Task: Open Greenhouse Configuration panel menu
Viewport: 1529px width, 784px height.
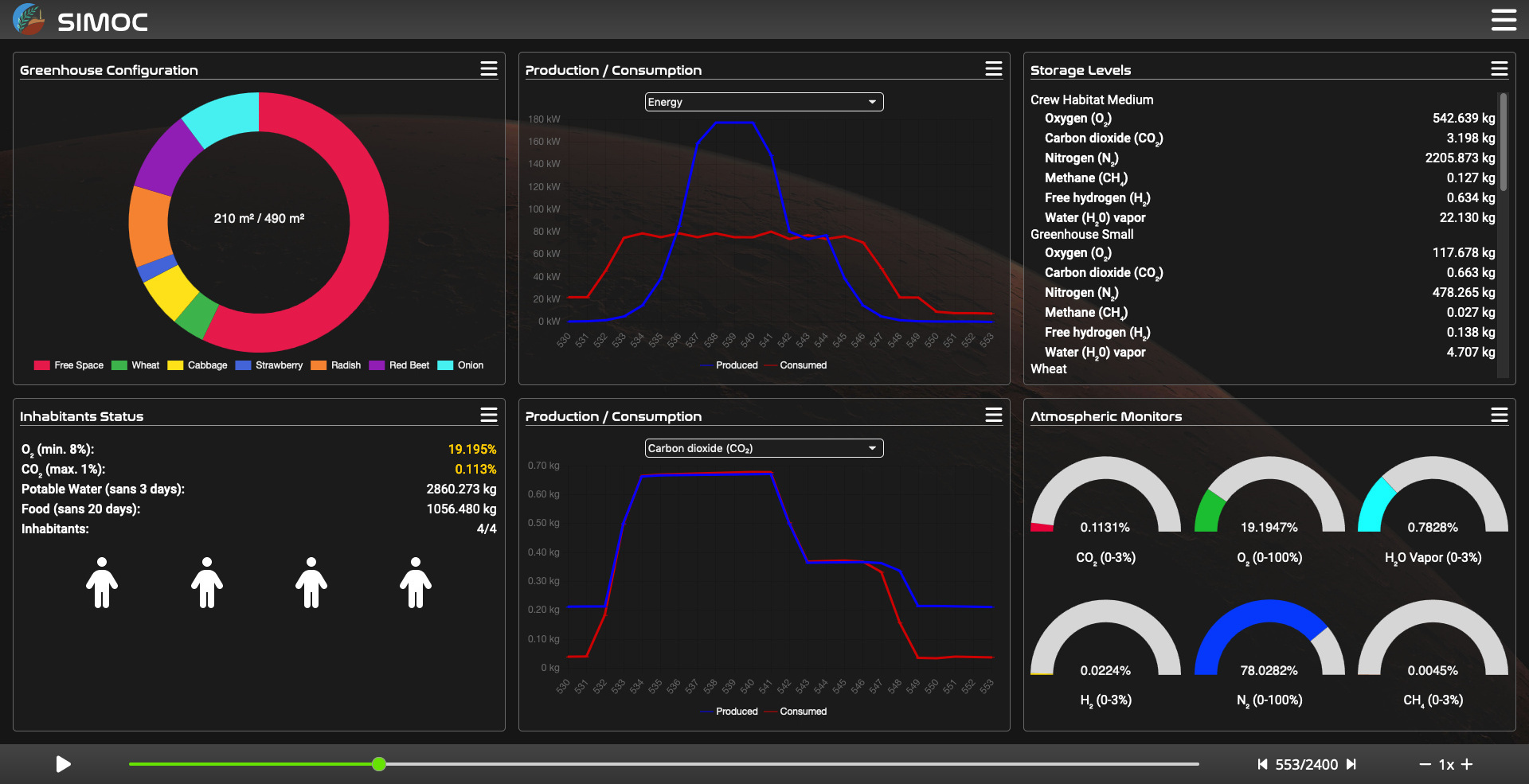Action: [x=488, y=69]
